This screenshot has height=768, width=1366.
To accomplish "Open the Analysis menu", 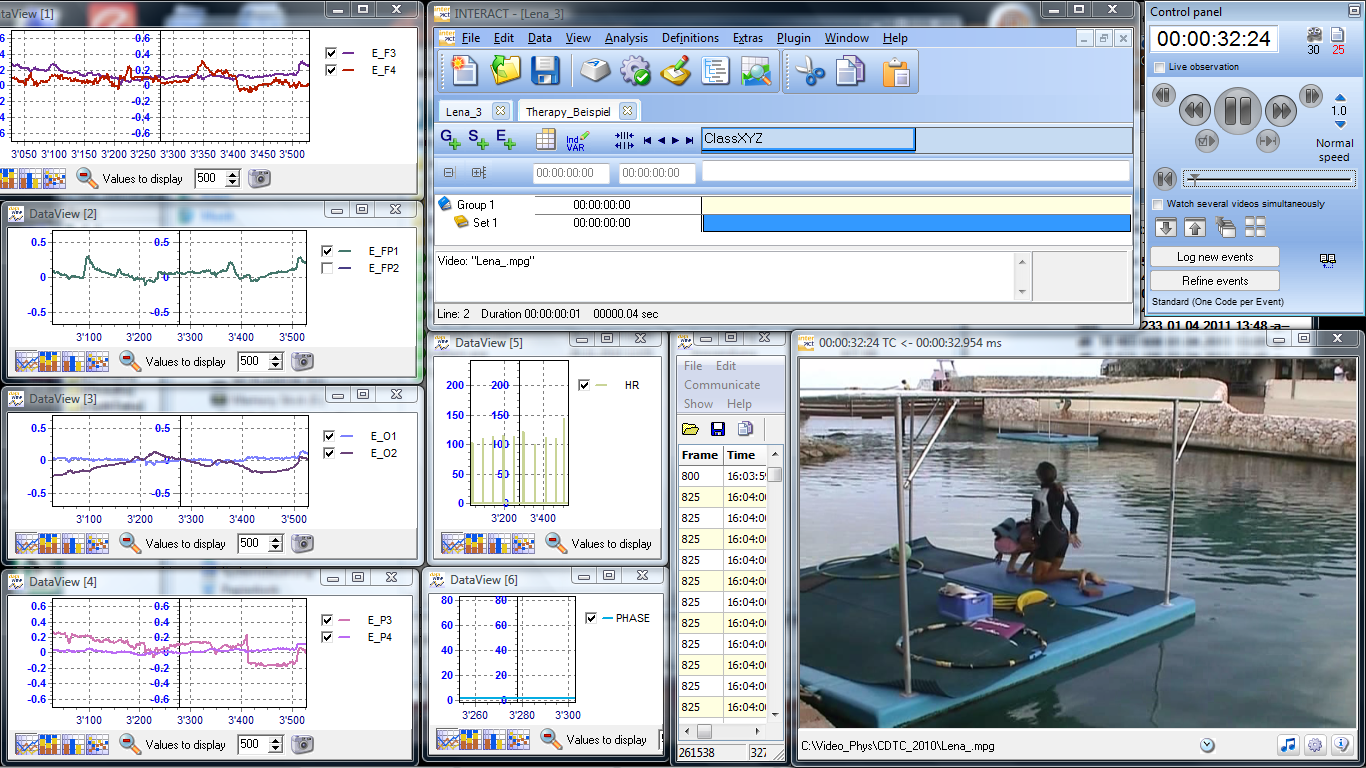I will 626,38.
